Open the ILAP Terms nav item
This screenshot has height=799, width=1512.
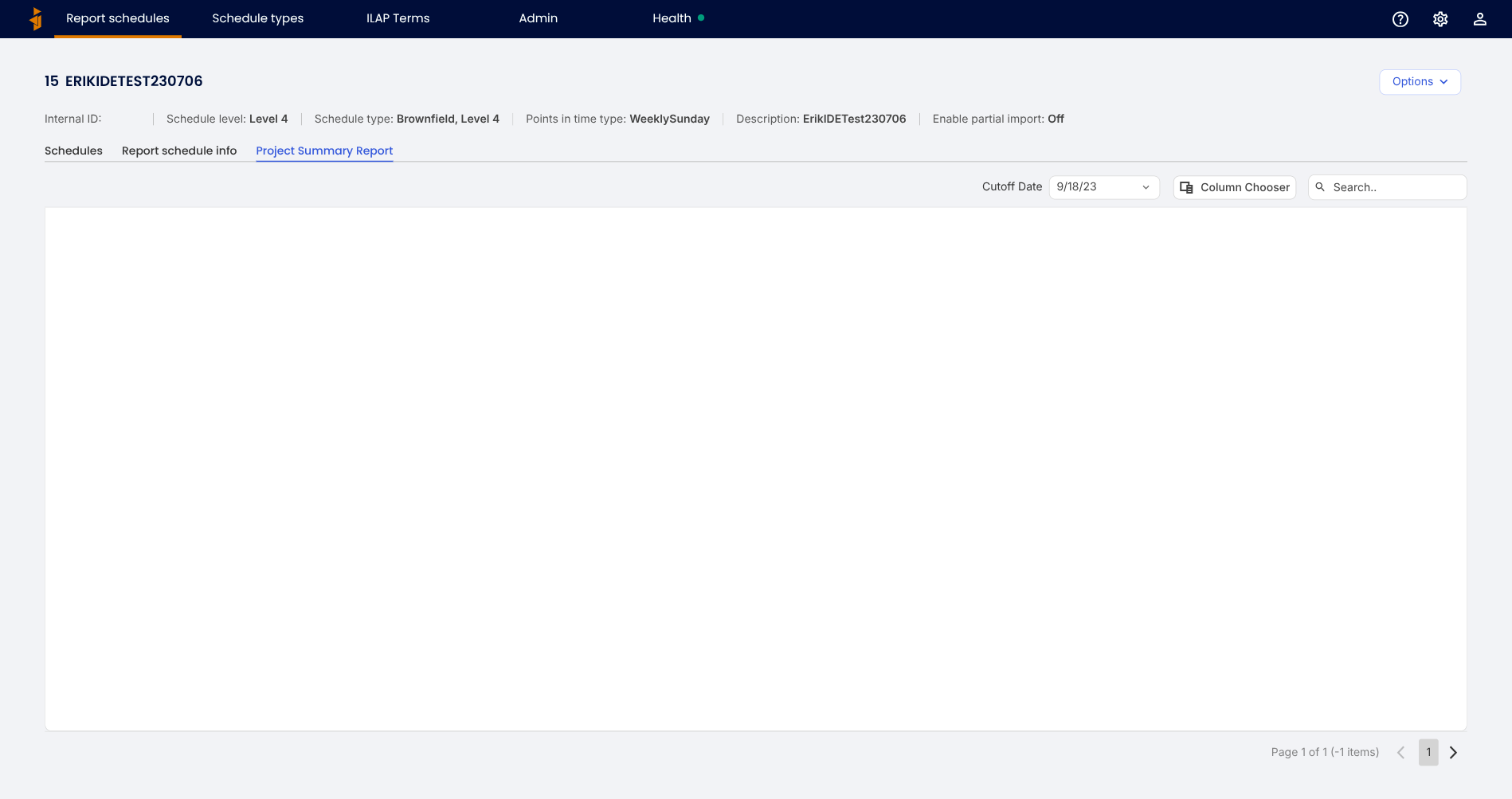[x=398, y=18]
